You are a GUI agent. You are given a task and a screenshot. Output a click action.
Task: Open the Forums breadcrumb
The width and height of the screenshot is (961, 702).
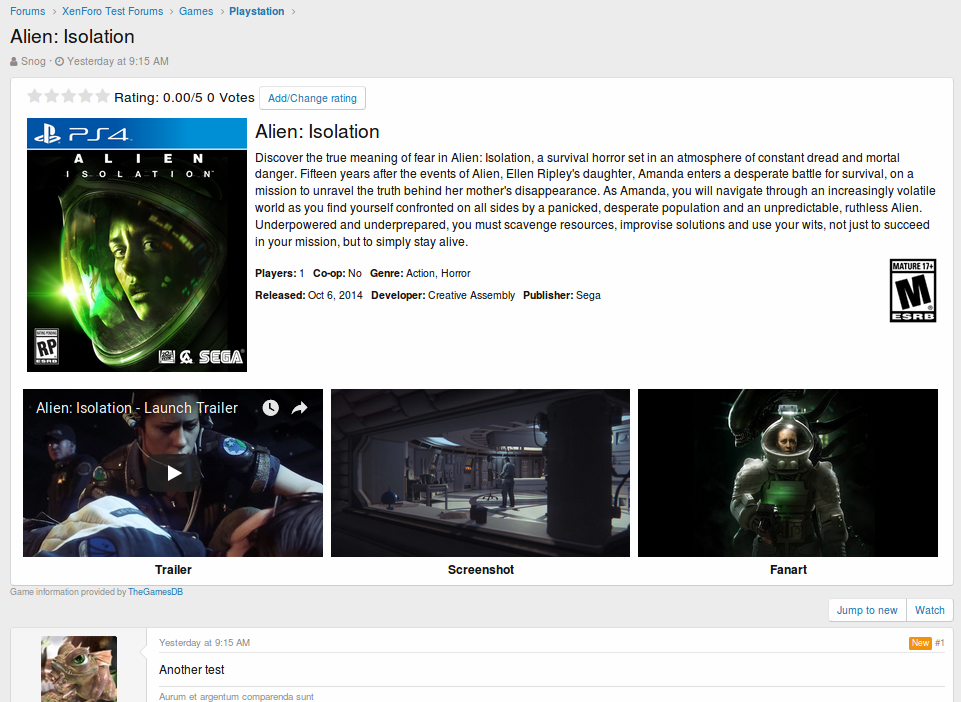click(x=28, y=11)
